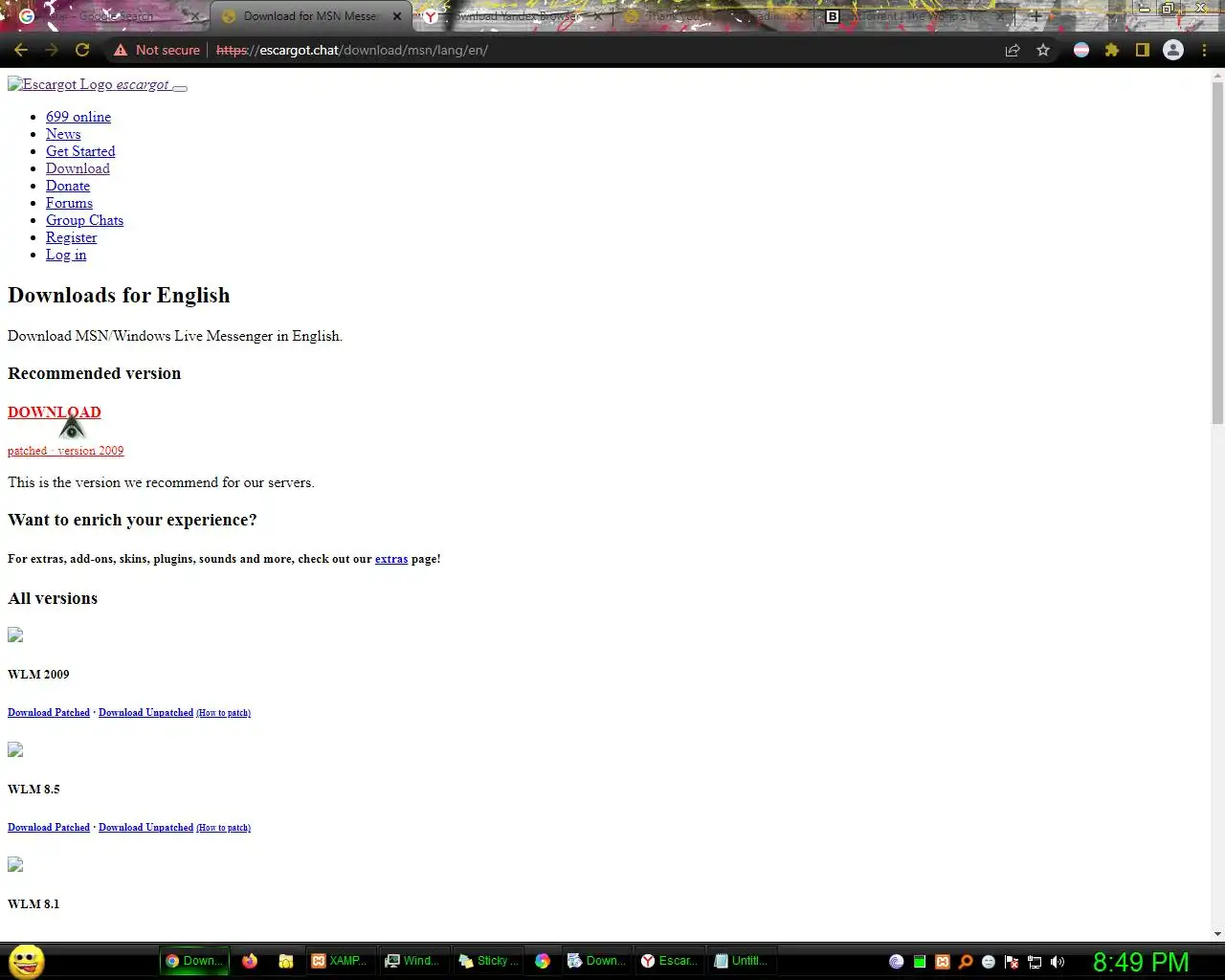Reload the page with the refresh icon
Image resolution: width=1225 pixels, height=980 pixels.
pyautogui.click(x=82, y=50)
